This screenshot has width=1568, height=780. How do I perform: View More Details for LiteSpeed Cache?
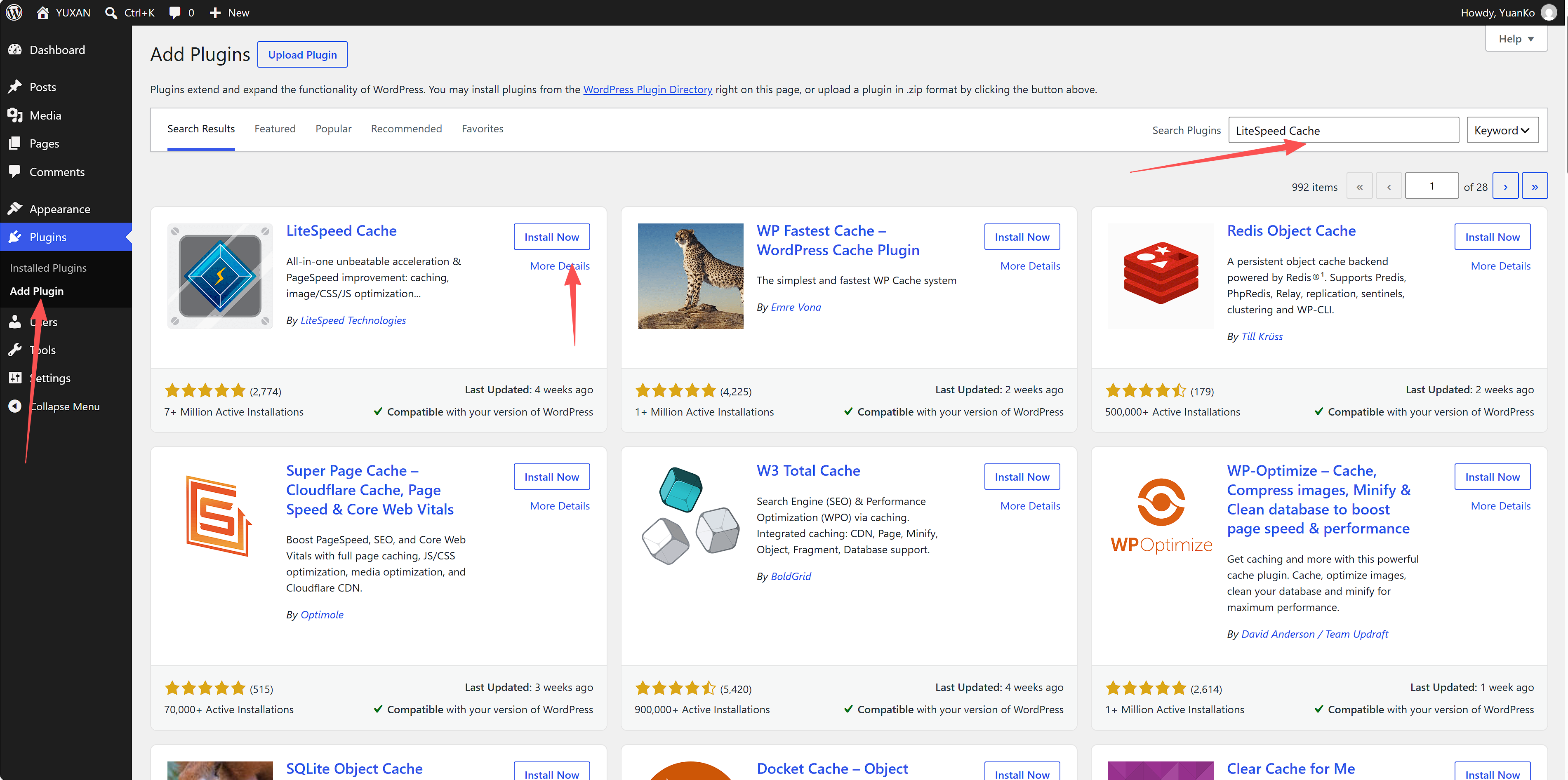pos(560,266)
